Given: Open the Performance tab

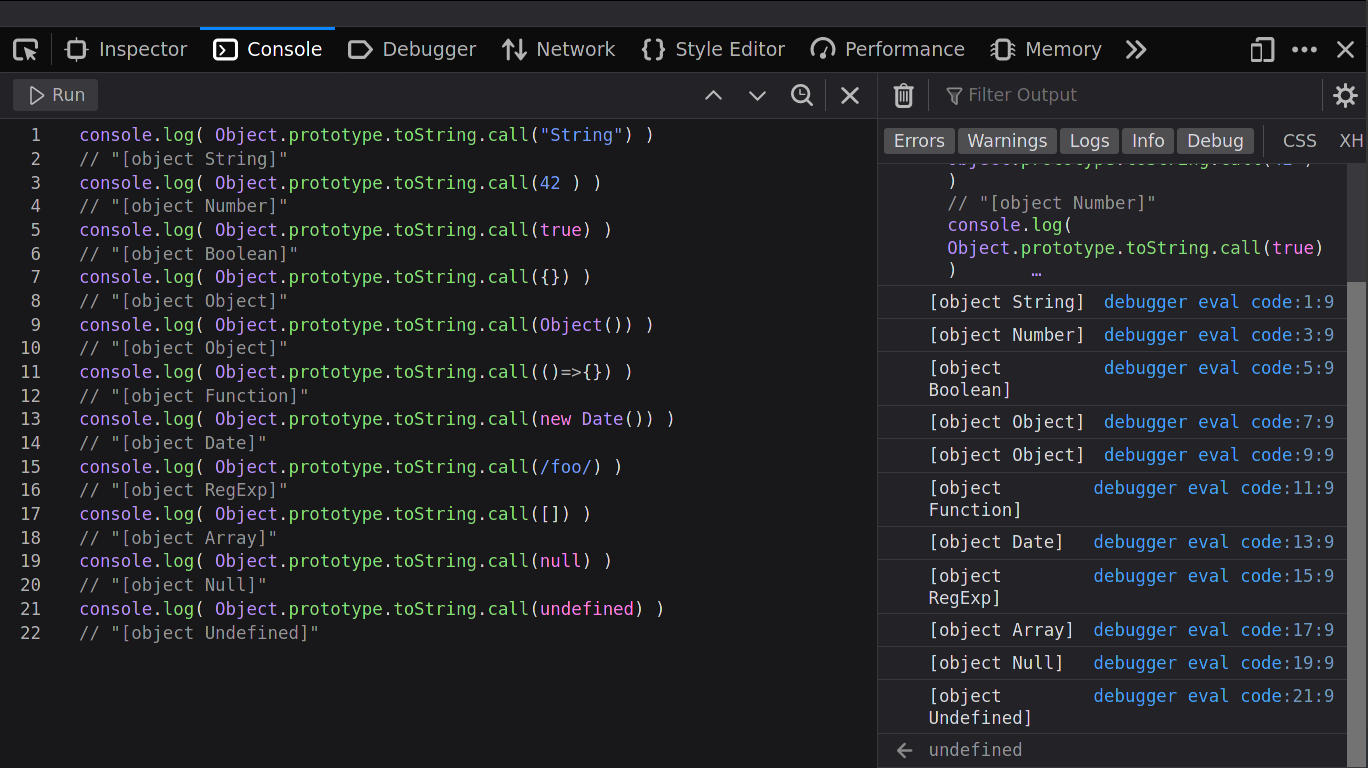Looking at the screenshot, I should [x=888, y=49].
